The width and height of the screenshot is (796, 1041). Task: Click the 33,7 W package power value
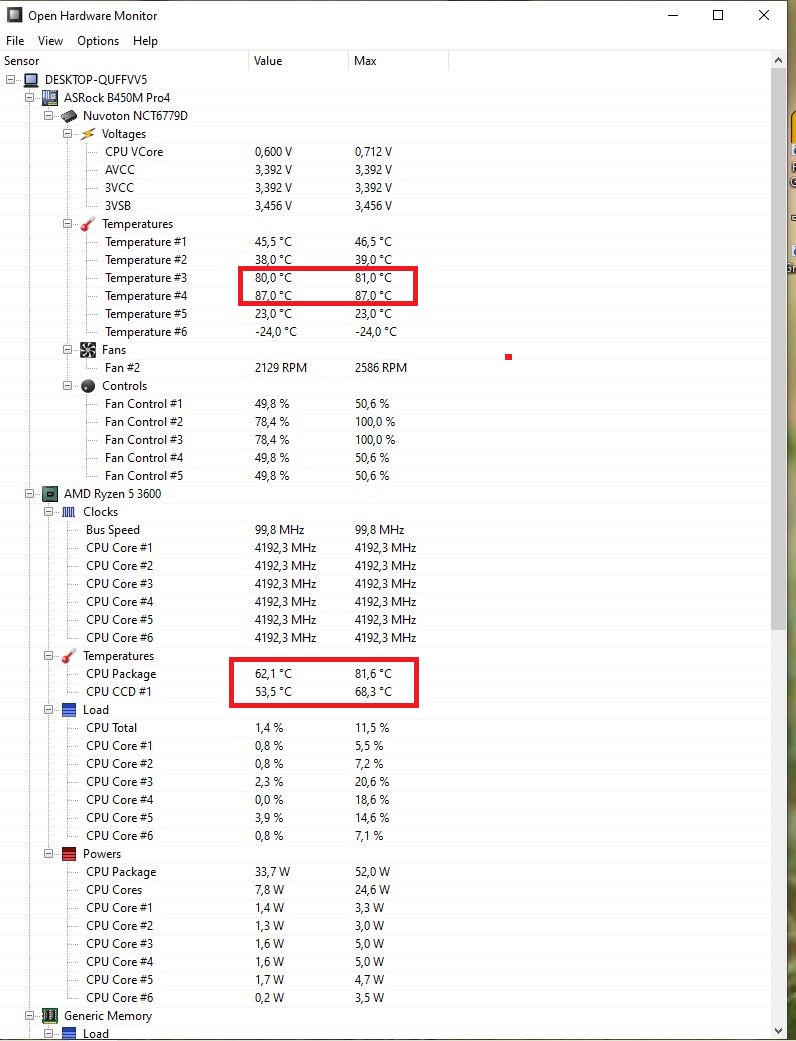pyautogui.click(x=272, y=872)
